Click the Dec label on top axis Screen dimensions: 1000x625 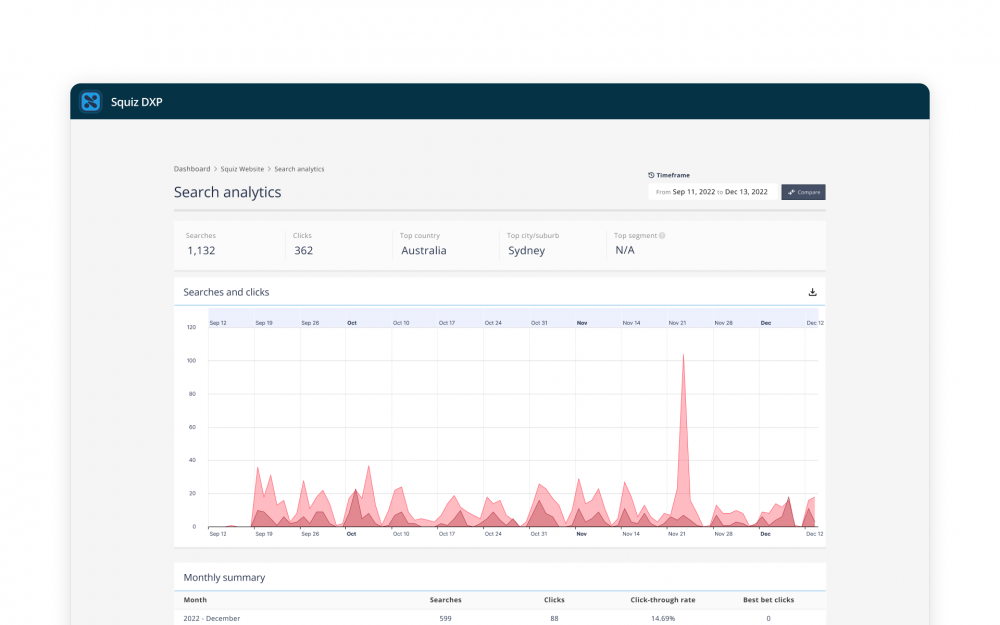[766, 323]
